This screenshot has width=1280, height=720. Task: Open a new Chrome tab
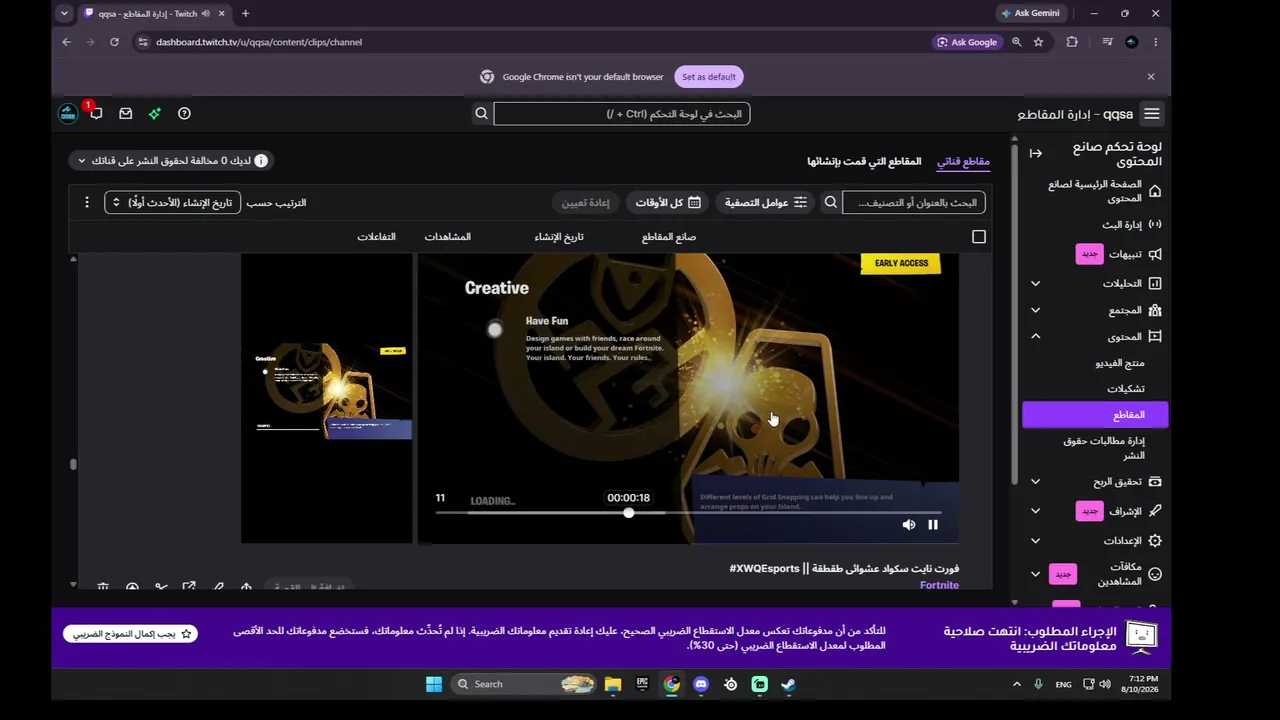(245, 14)
